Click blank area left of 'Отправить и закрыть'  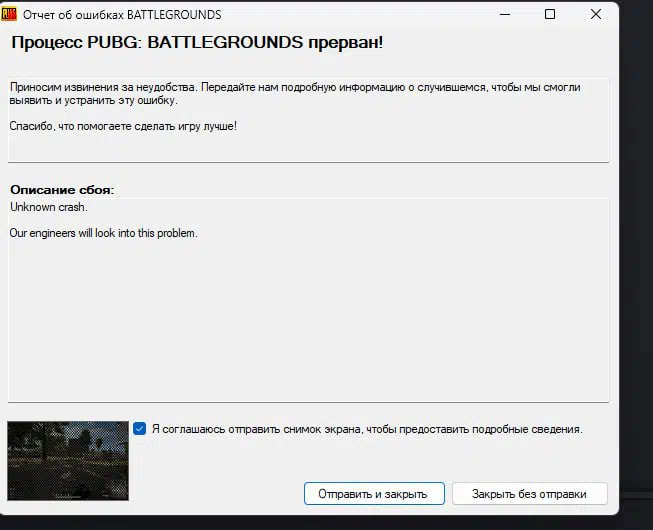click(x=215, y=493)
